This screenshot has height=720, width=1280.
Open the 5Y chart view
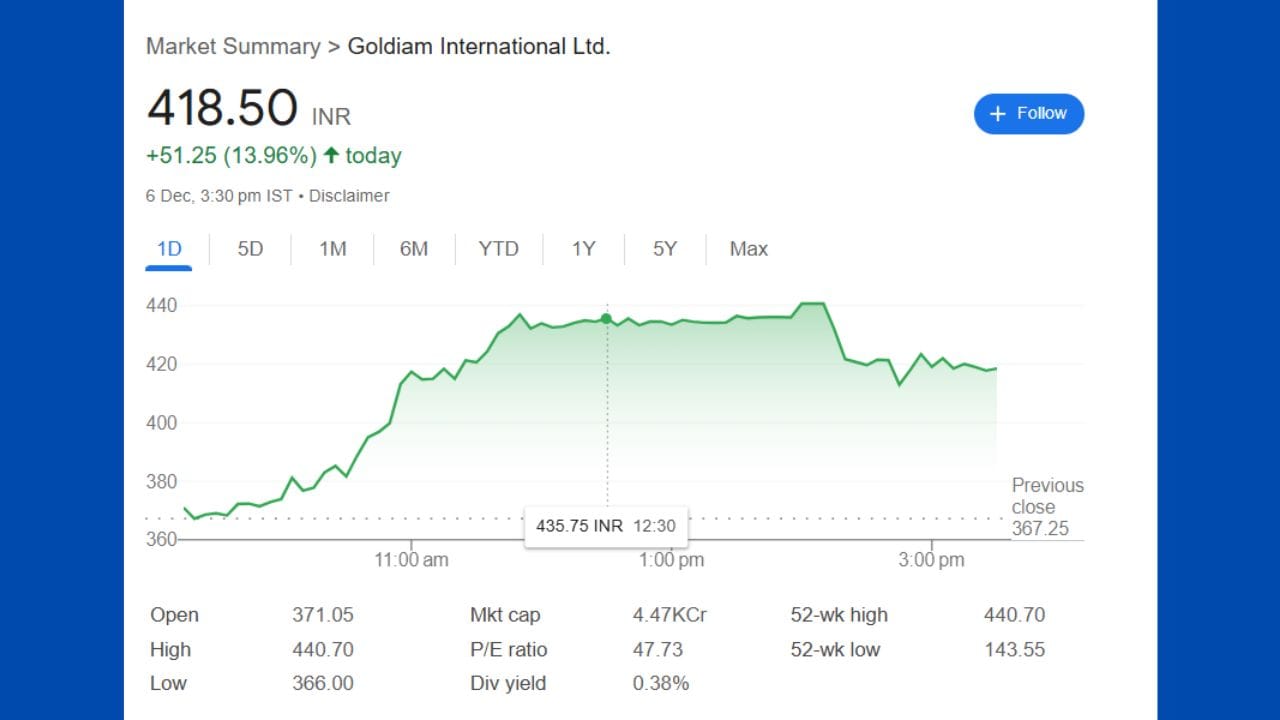click(x=665, y=249)
